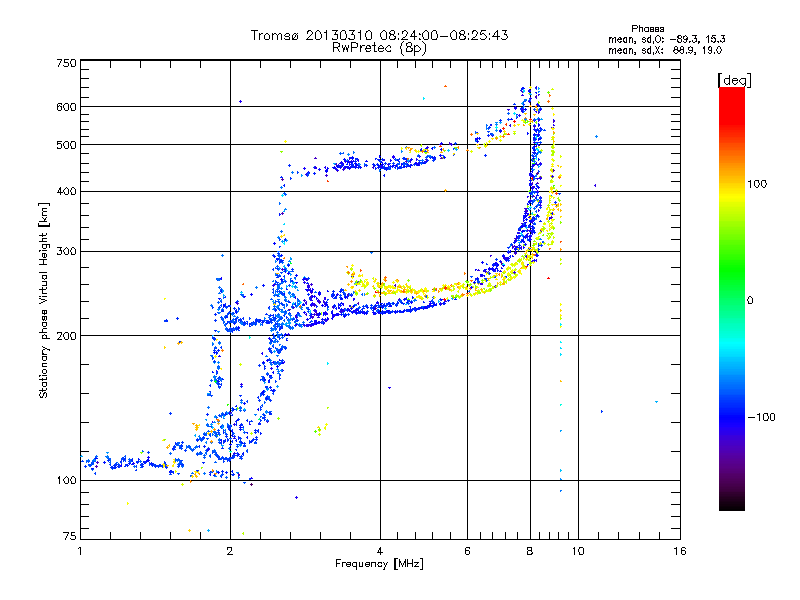Click the y-axis tick label '200'
Image resolution: width=800 pixels, height=600 pixels.
(66, 336)
